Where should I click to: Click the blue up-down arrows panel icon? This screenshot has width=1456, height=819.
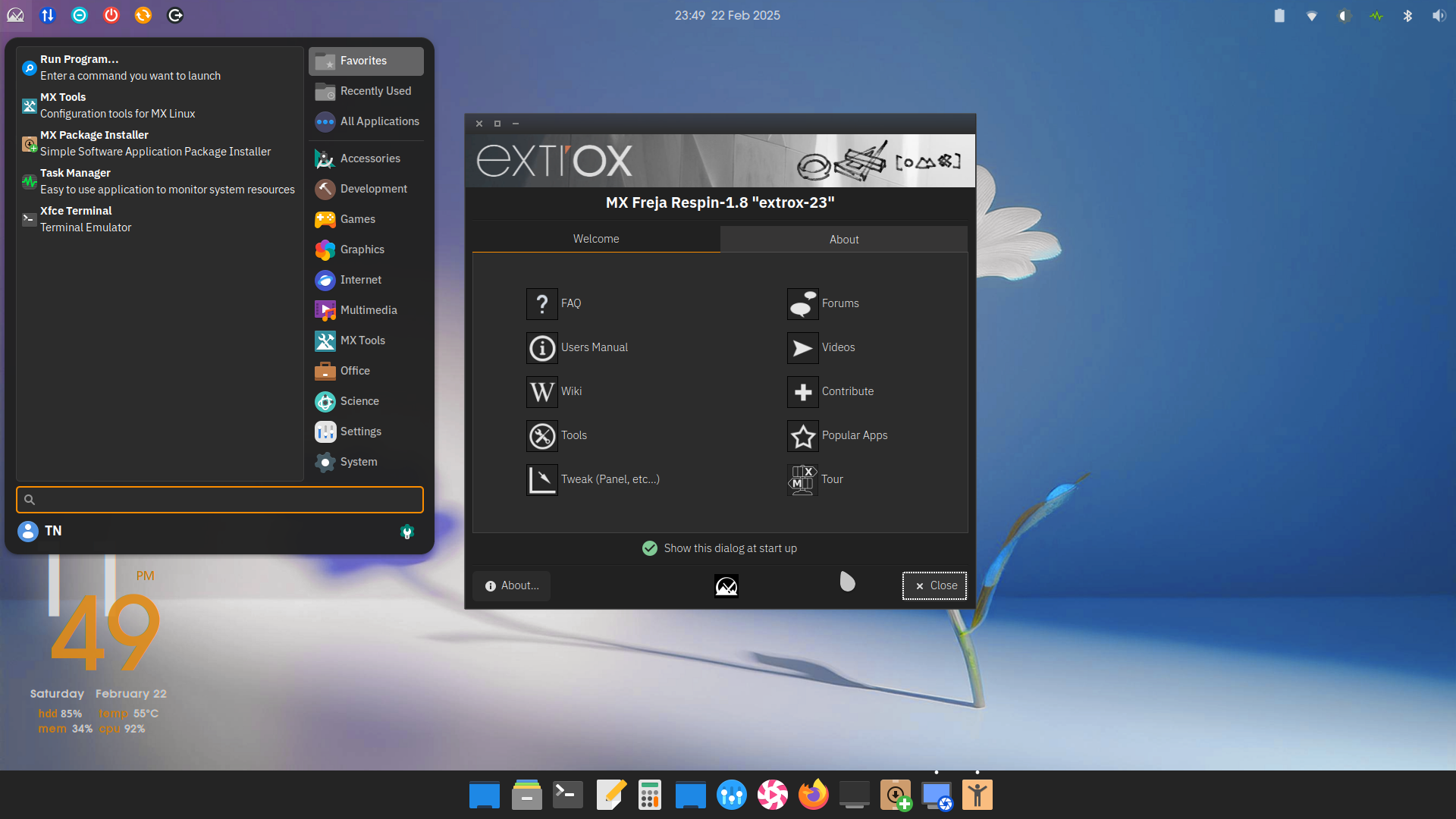tap(48, 15)
